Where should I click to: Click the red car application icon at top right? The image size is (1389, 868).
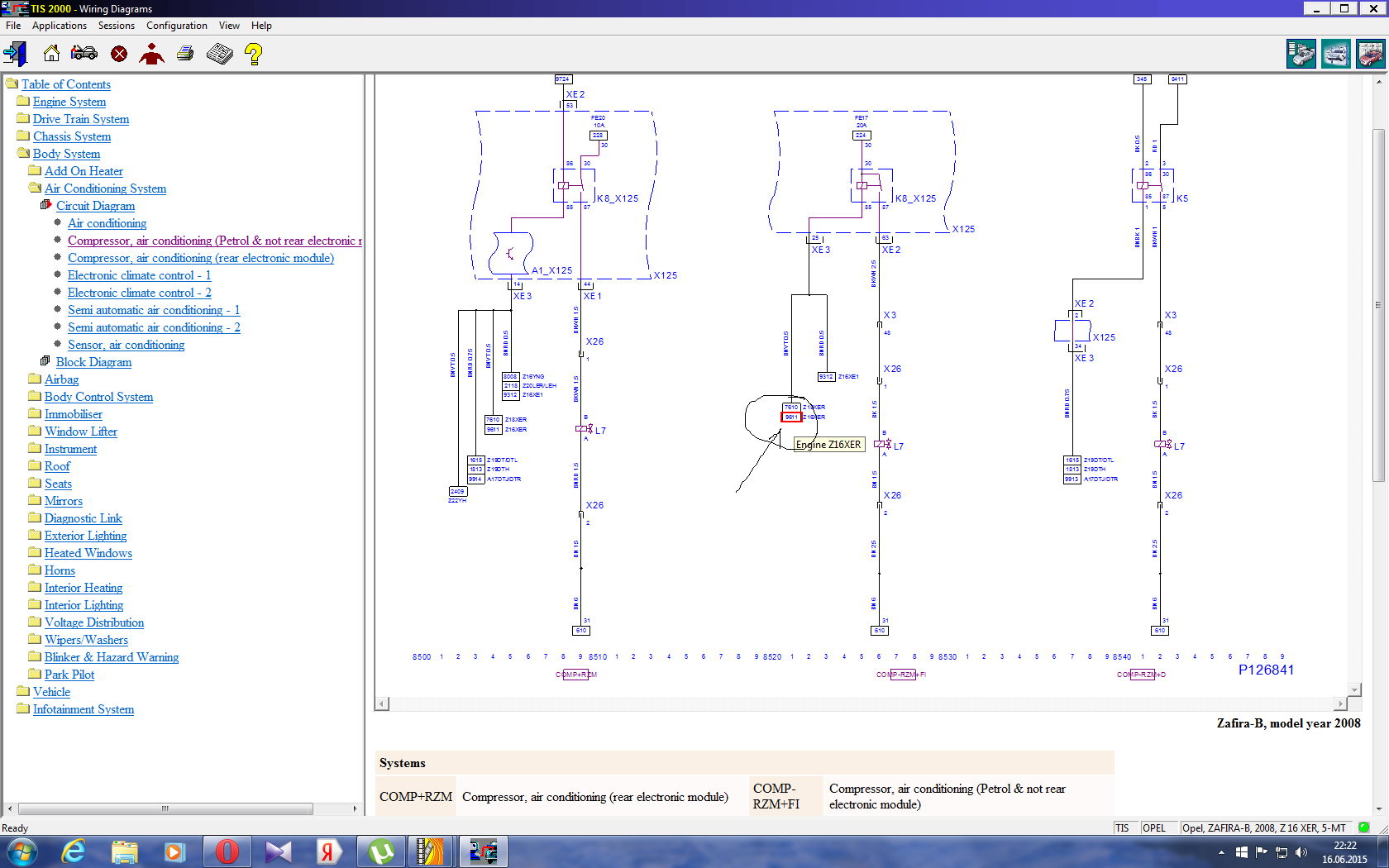pyautogui.click(x=1370, y=55)
